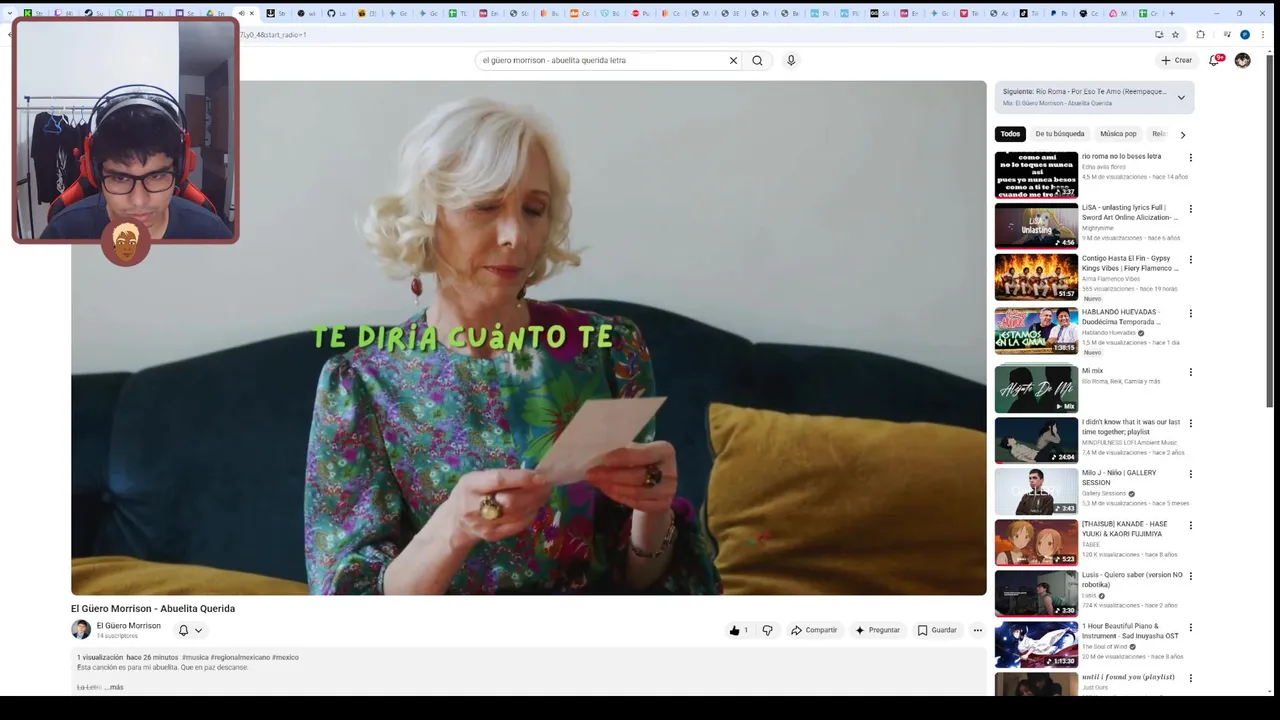Select the 'Todos' filter chip

1011,134
